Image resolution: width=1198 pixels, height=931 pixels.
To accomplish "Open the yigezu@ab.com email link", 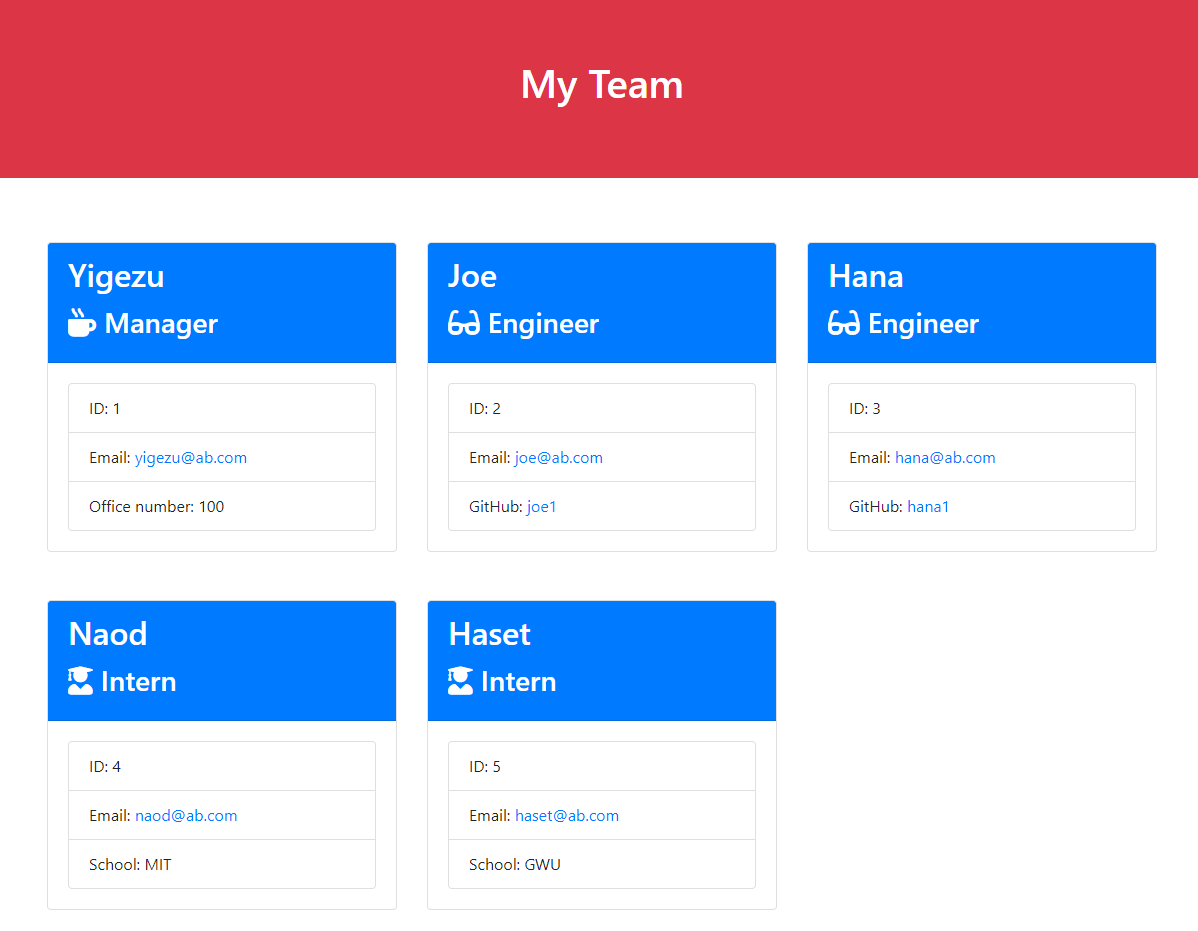I will click(190, 457).
